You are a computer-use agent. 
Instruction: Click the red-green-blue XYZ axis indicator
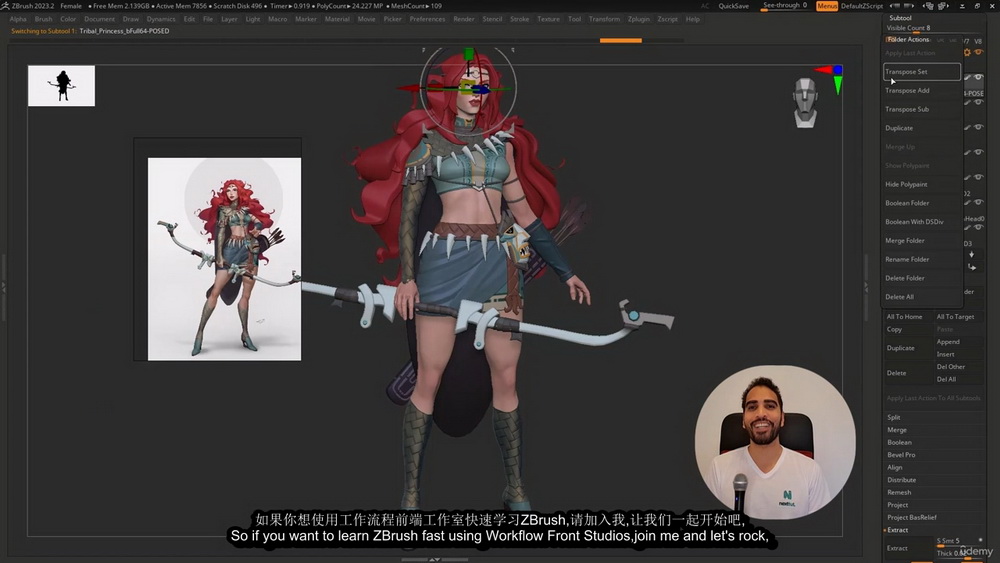pos(830,78)
